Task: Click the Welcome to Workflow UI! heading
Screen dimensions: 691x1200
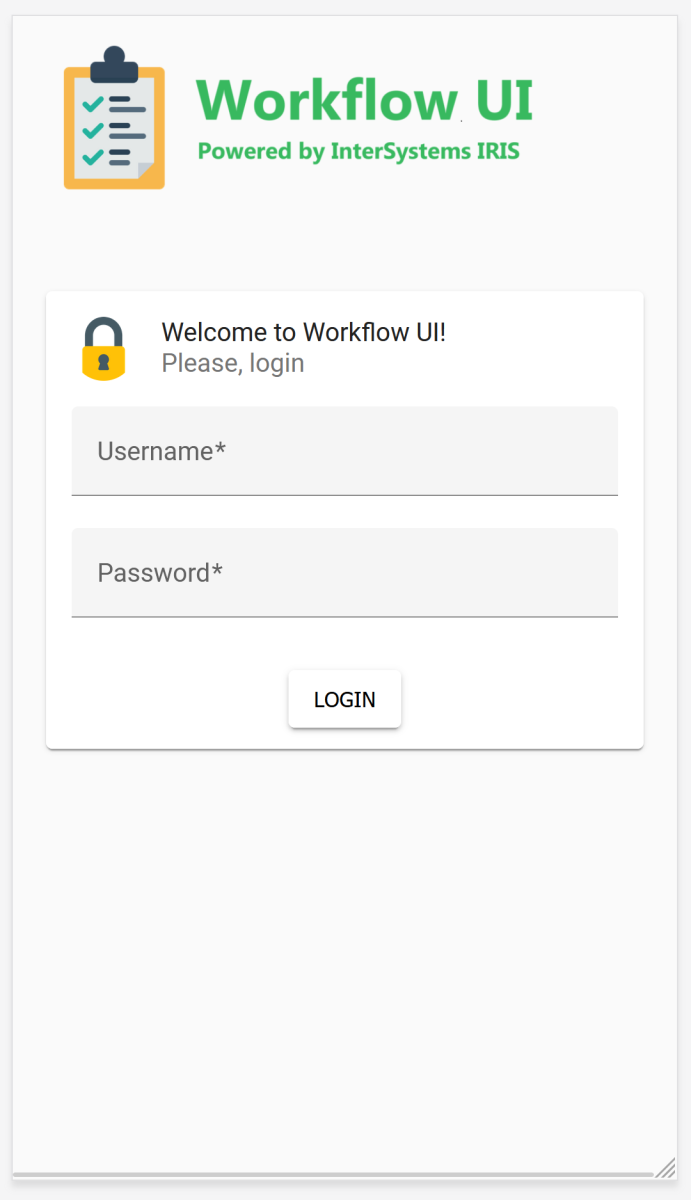Action: click(303, 332)
